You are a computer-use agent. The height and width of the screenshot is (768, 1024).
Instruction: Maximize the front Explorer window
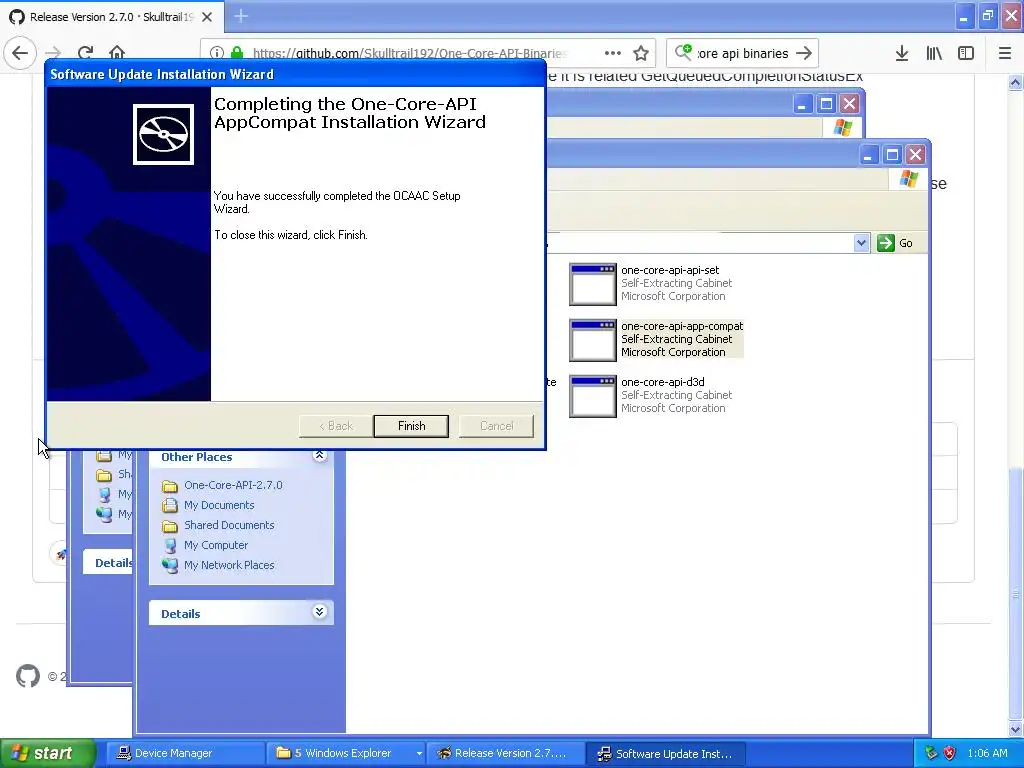click(892, 155)
